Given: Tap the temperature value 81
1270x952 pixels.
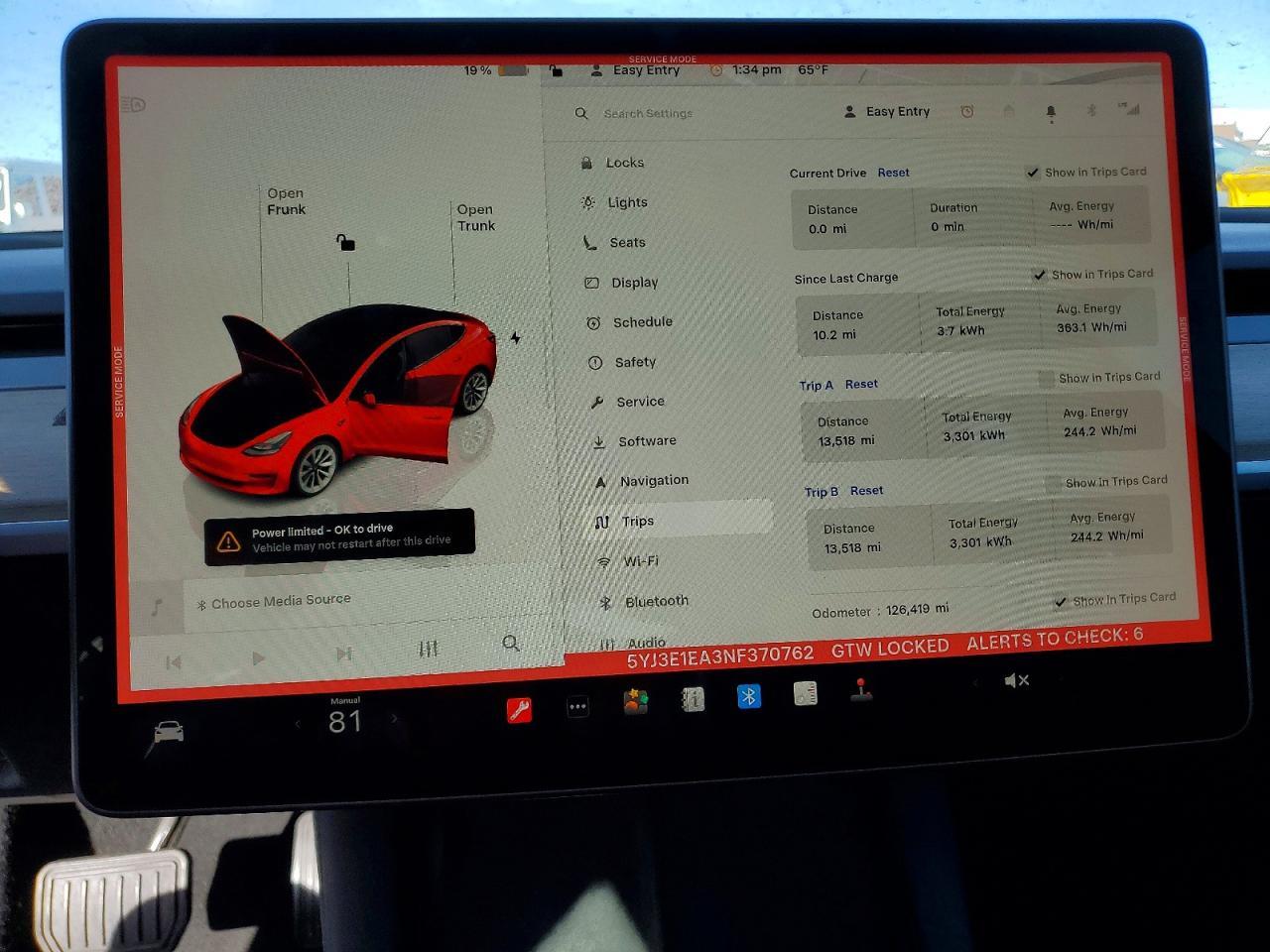Looking at the screenshot, I should pyautogui.click(x=344, y=721).
